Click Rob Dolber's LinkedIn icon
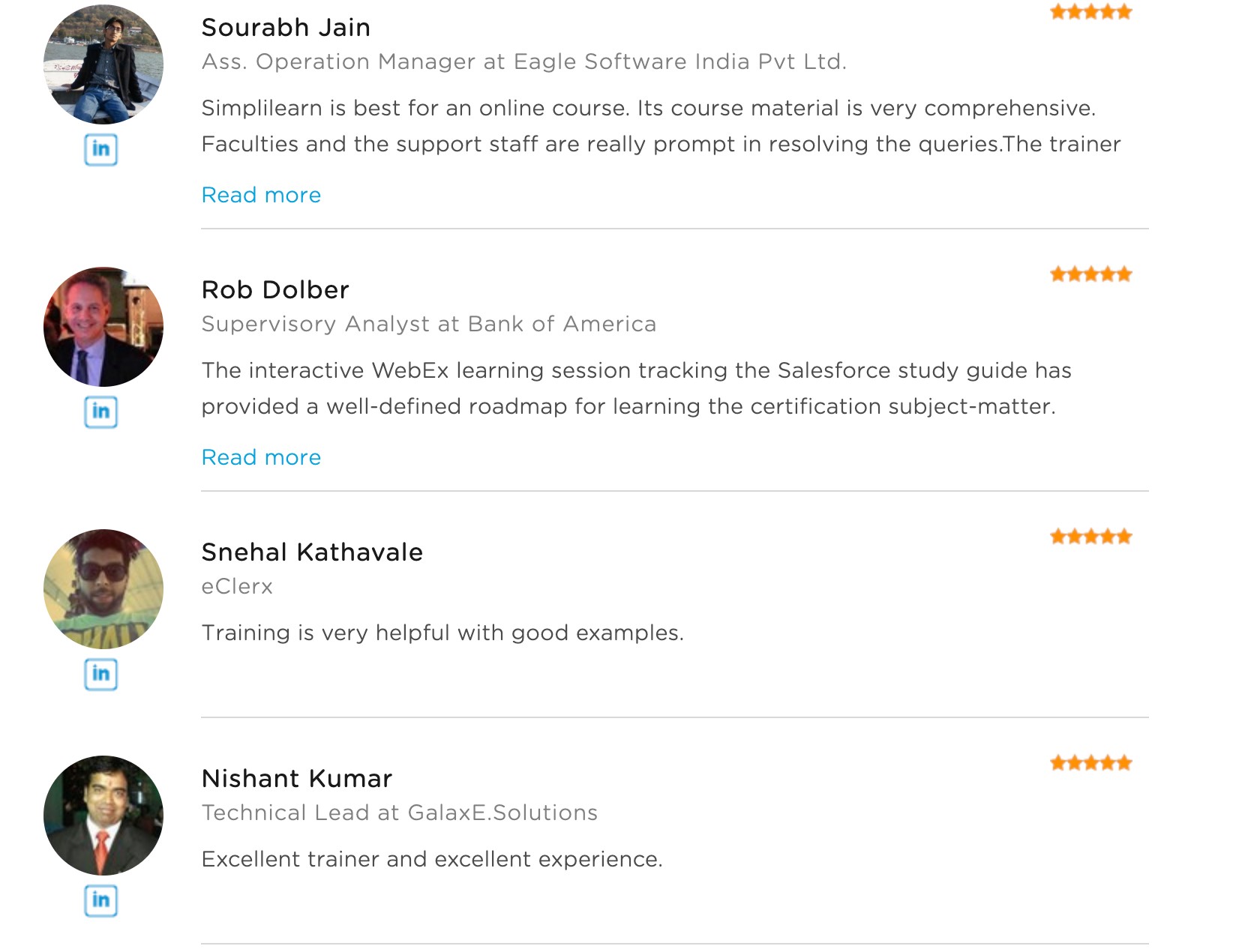This screenshot has width=1239, height=952. (x=101, y=412)
